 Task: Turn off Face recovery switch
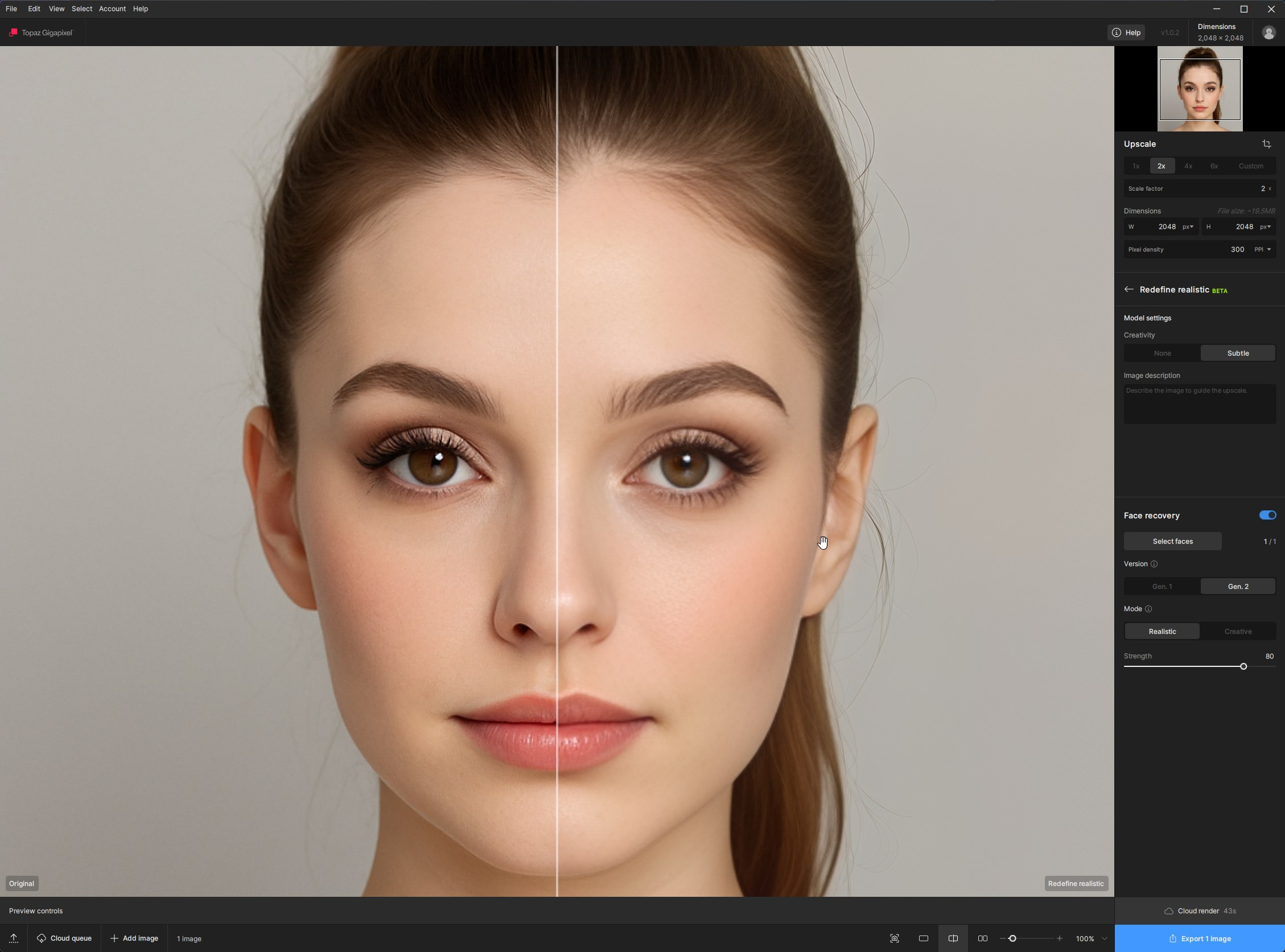coord(1267,515)
